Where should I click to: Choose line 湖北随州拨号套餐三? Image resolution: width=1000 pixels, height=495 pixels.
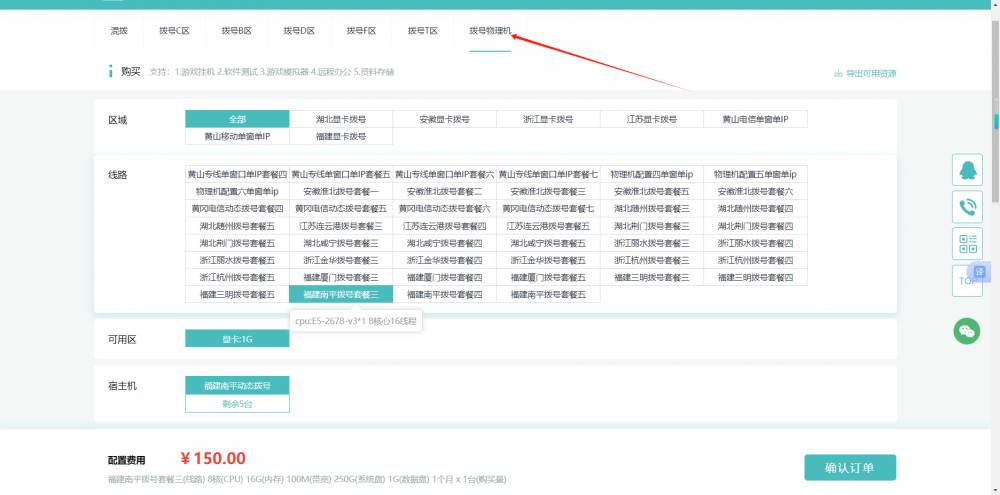coord(652,209)
